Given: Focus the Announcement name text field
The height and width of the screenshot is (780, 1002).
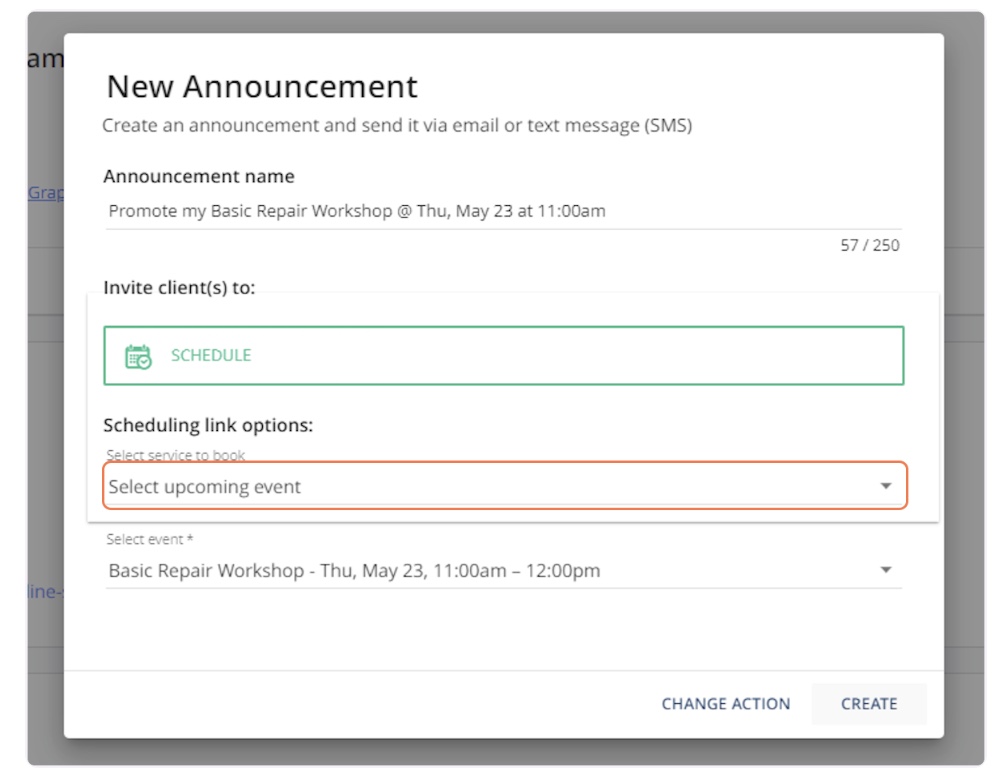Looking at the screenshot, I should tap(500, 211).
